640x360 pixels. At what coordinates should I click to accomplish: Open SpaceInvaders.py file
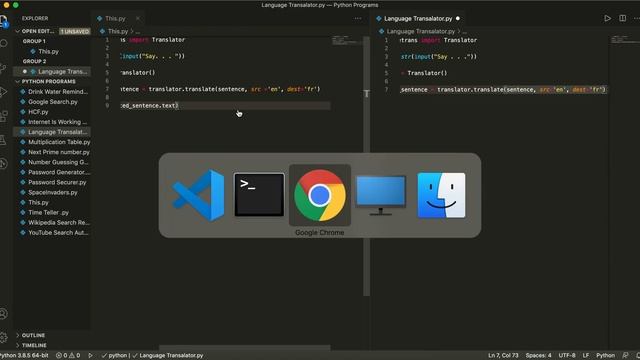(x=52, y=192)
